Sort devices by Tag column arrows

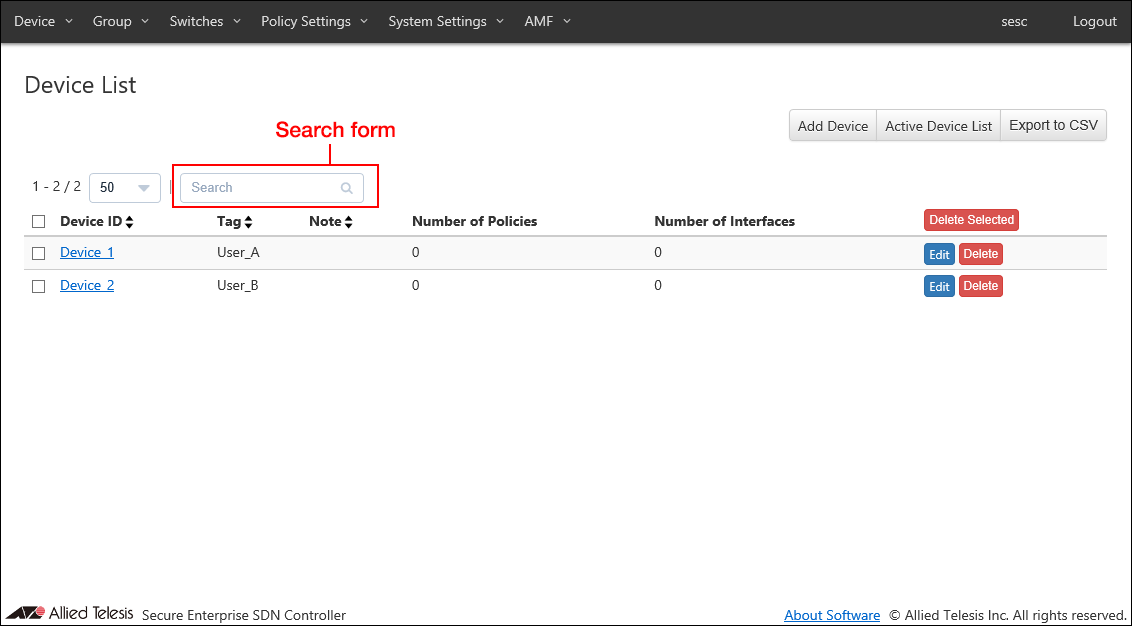click(x=248, y=222)
